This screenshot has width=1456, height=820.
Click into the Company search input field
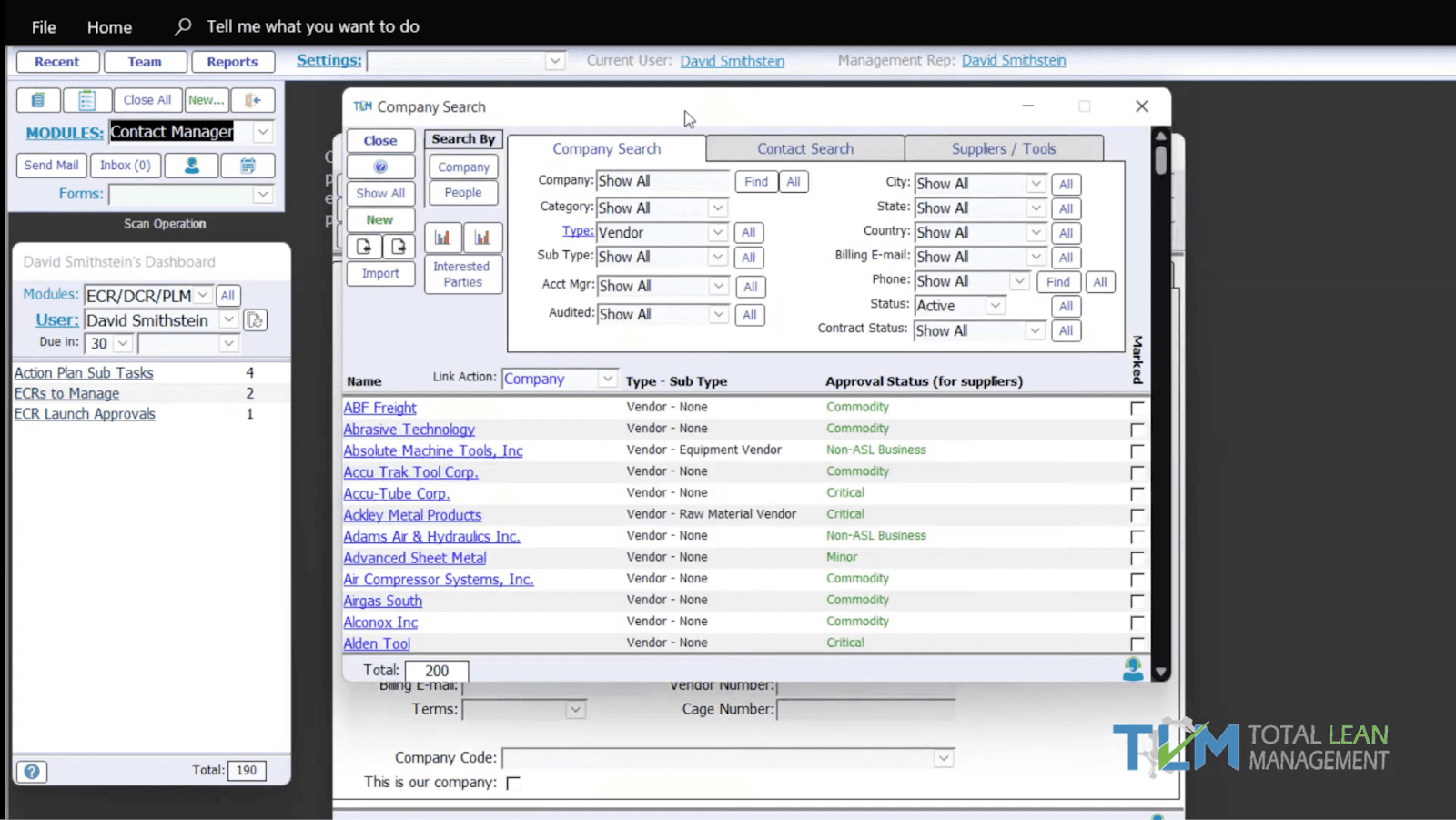662,181
